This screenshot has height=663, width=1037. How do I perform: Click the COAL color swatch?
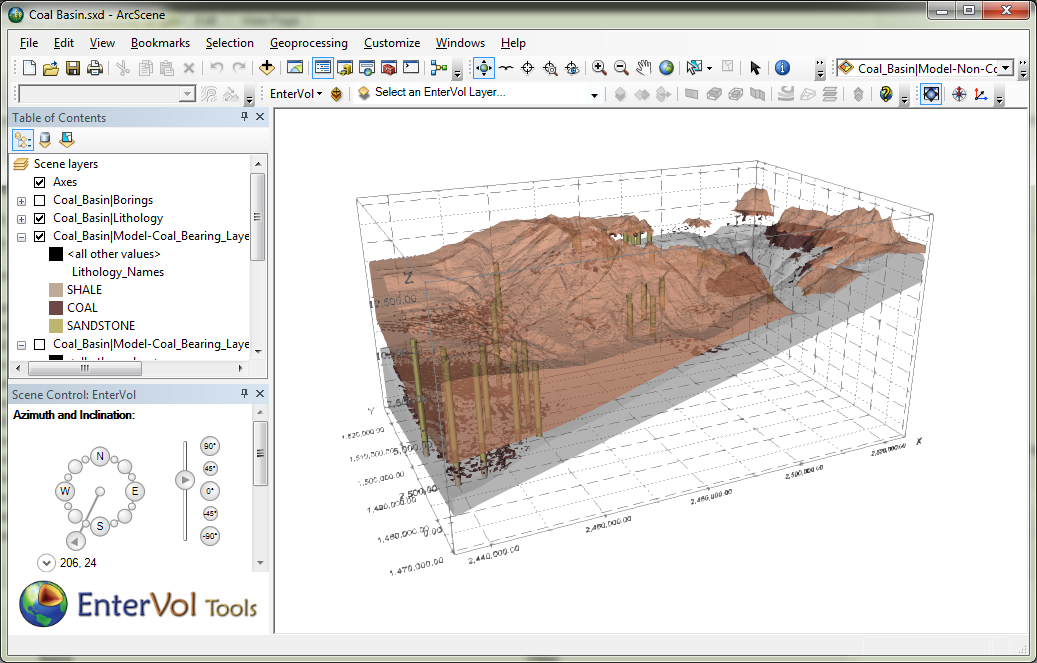[56, 308]
